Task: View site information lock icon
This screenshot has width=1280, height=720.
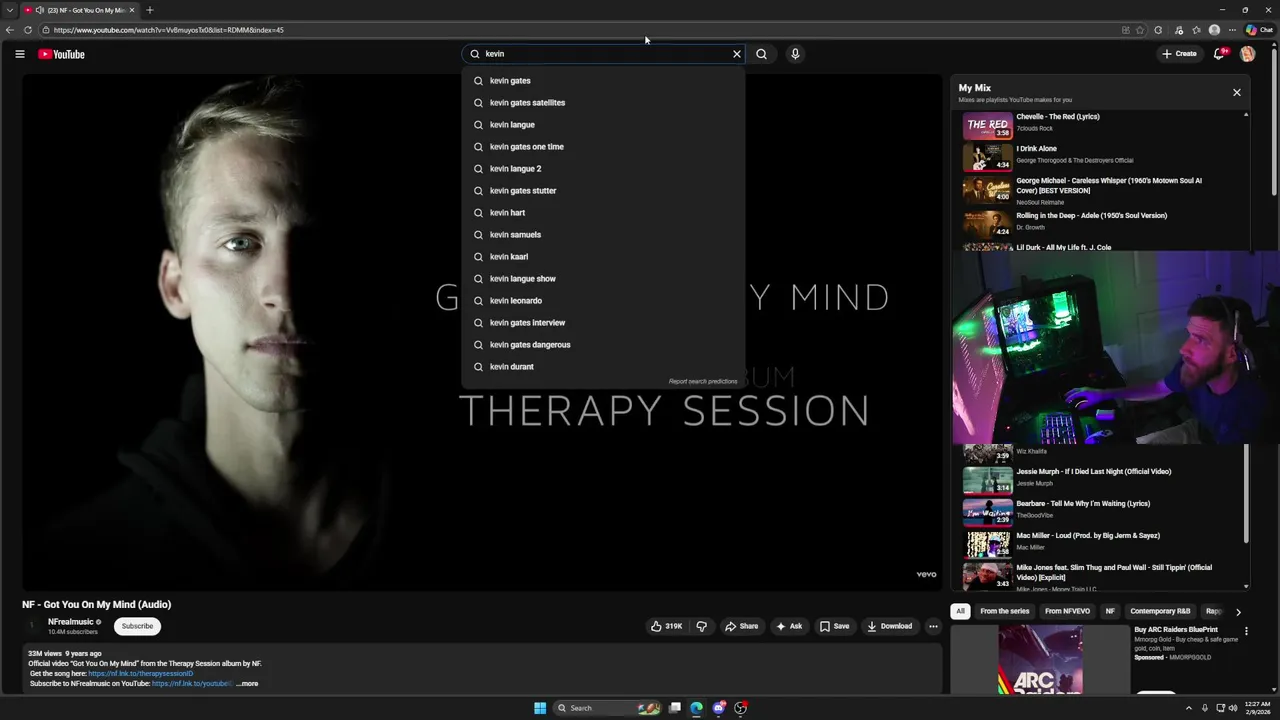Action: tap(45, 30)
